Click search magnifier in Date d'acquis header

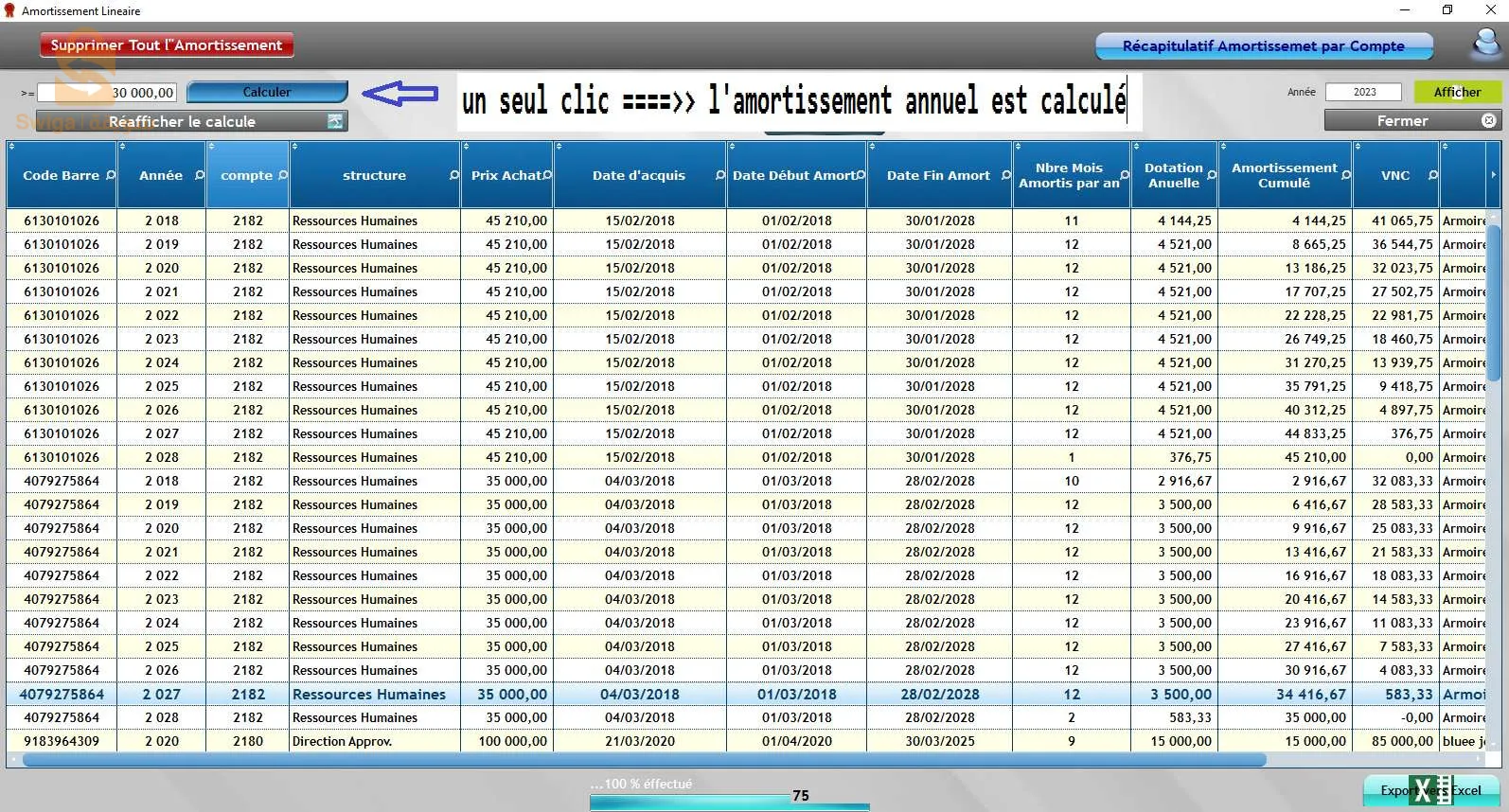click(720, 175)
